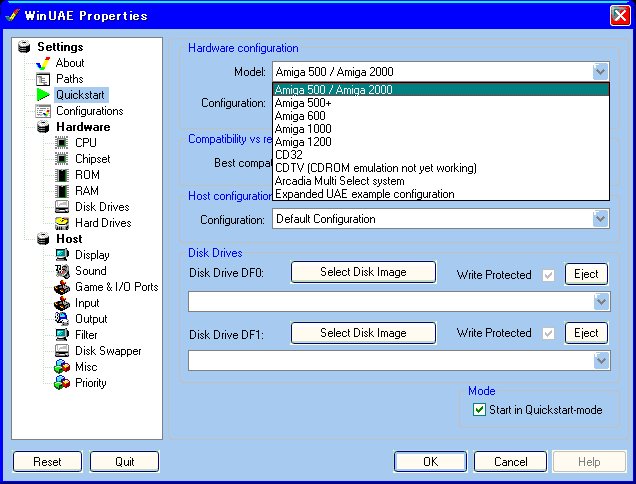The height and width of the screenshot is (484, 636).
Task: Choose Amiga 600 model
Action: point(441,116)
